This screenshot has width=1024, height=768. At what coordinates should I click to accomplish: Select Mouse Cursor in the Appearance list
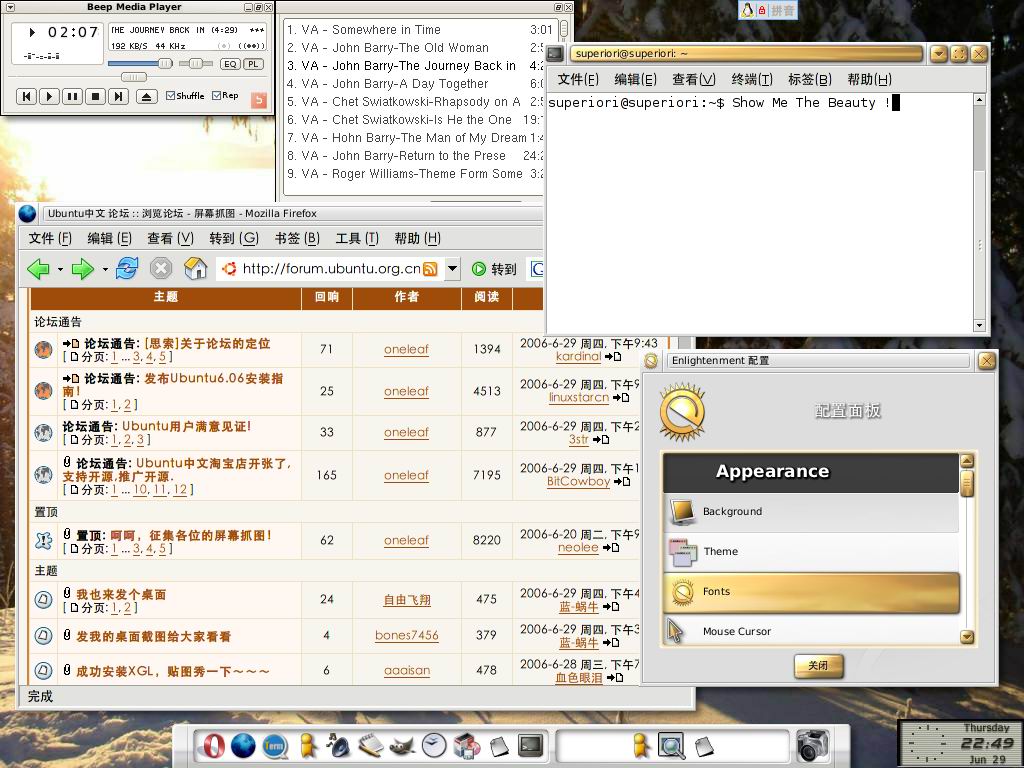click(811, 631)
